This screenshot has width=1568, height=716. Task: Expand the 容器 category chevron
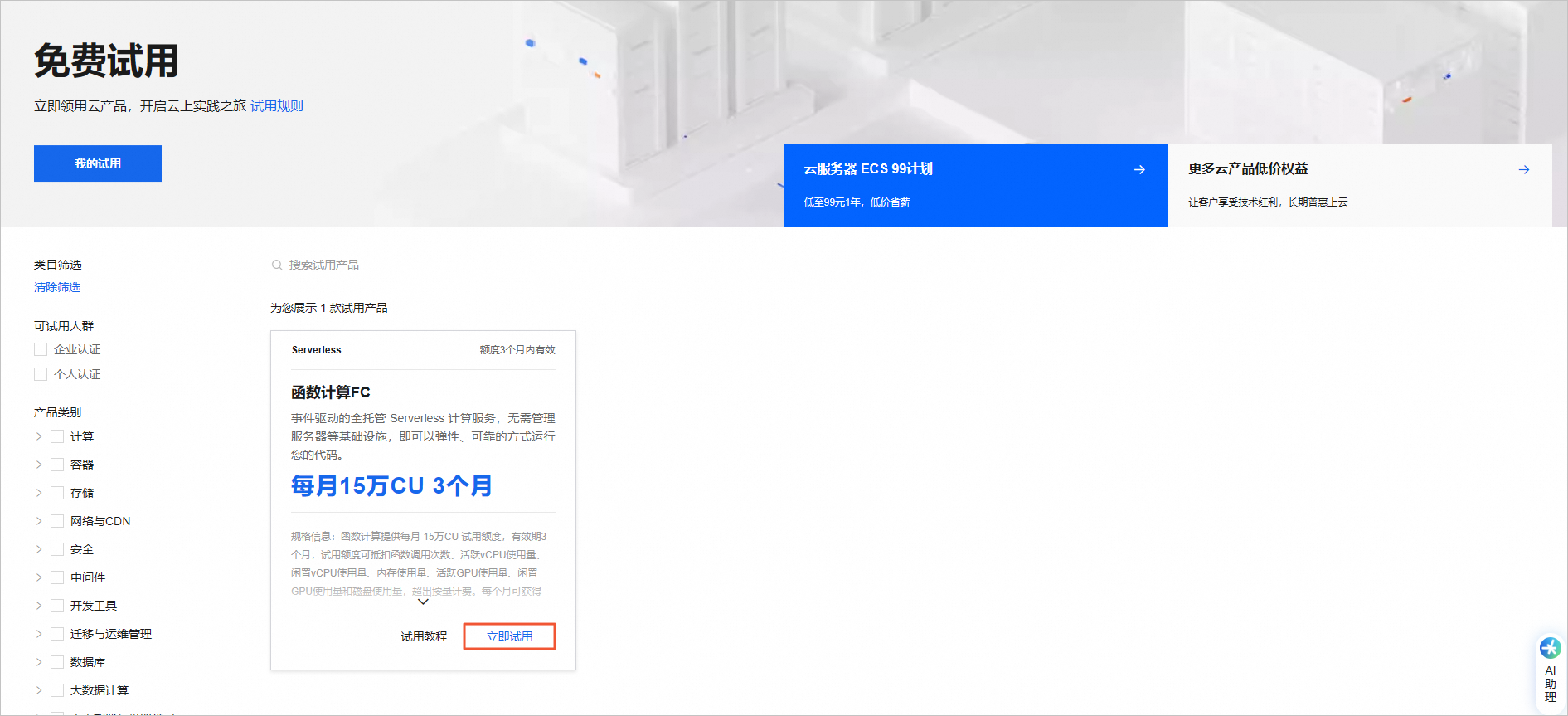coord(38,465)
